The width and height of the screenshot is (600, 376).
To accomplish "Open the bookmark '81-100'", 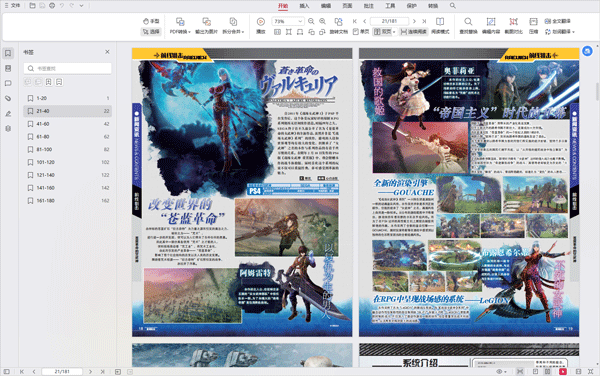I will pos(68,150).
